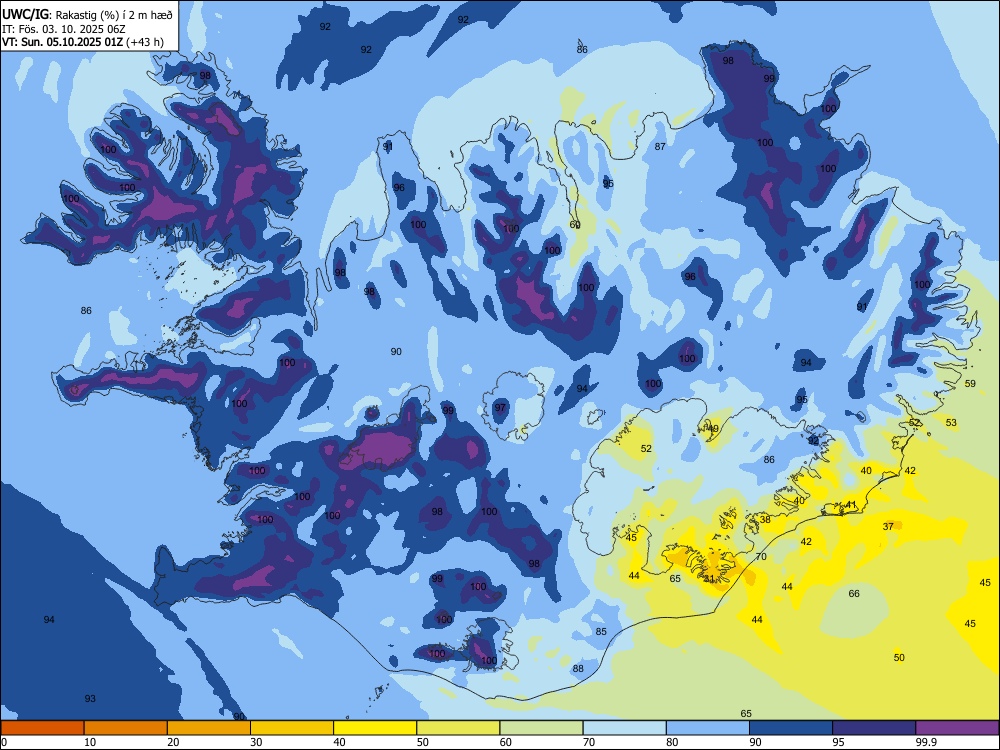1000x750 pixels.
Task: Click the legend scale label '30'
Action: [256, 742]
